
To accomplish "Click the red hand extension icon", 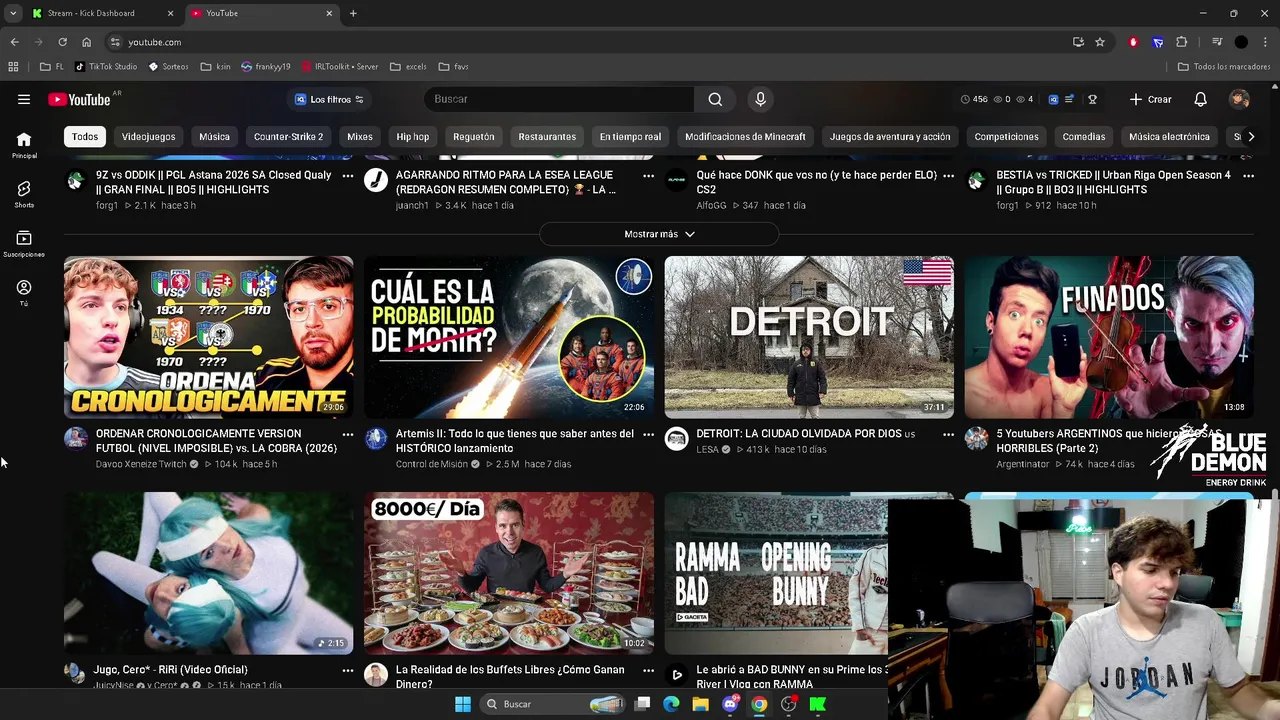I will click(1133, 42).
